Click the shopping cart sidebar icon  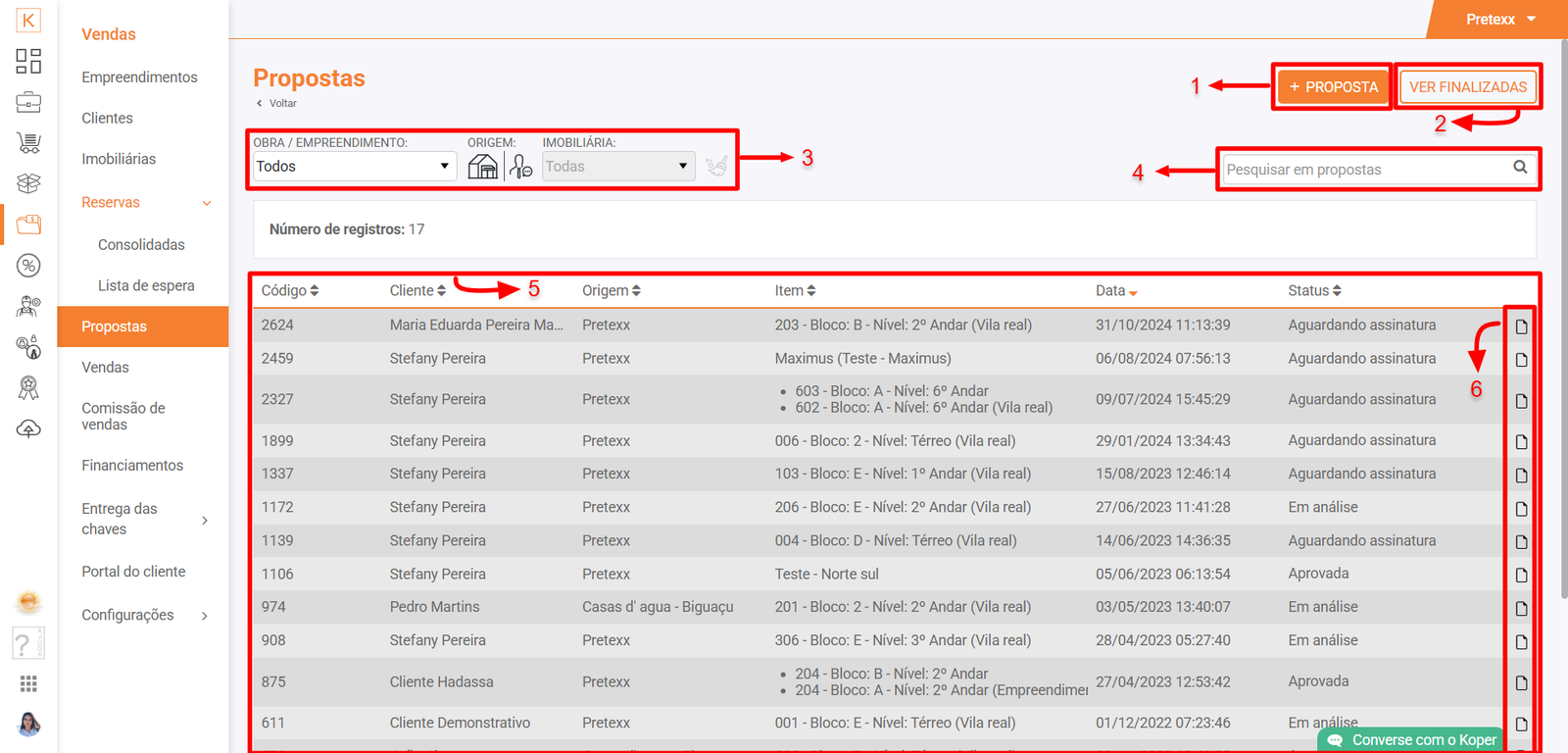point(28,143)
